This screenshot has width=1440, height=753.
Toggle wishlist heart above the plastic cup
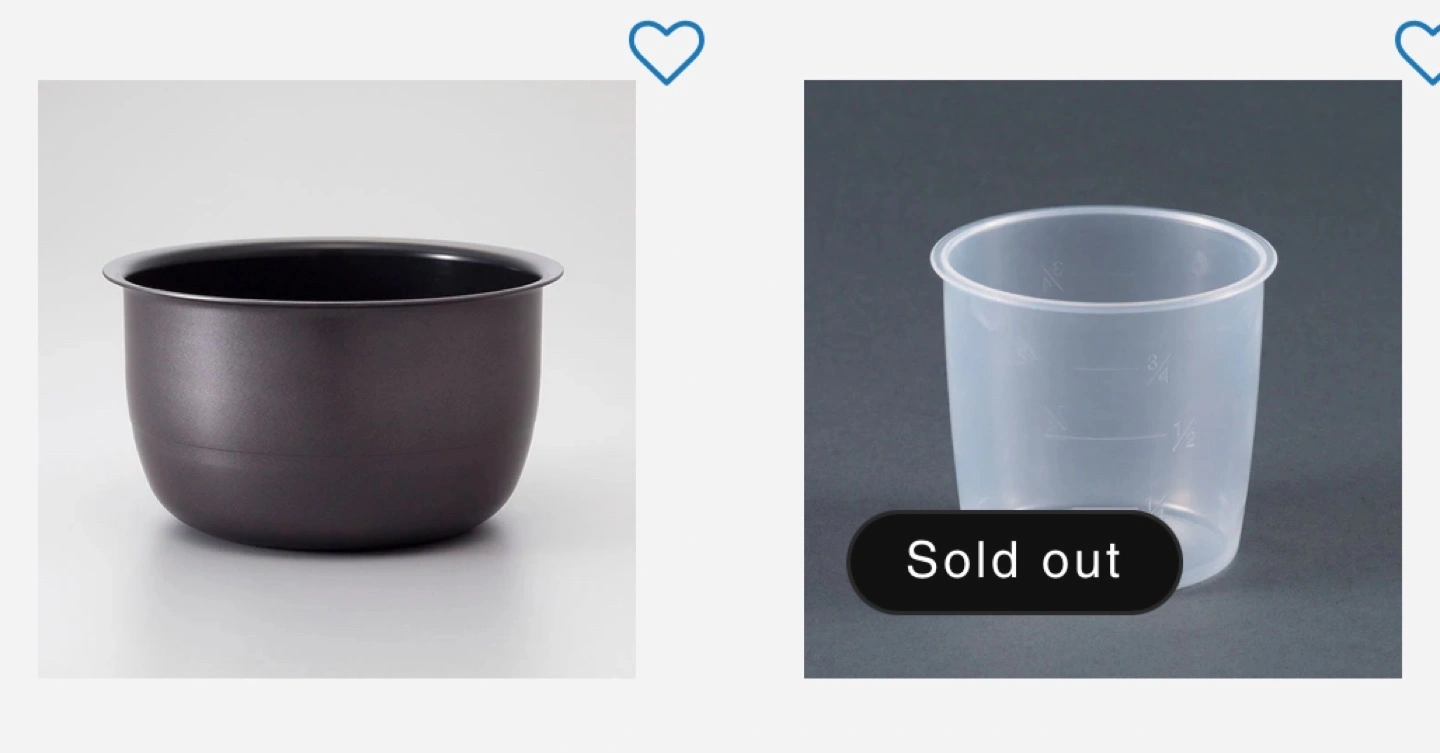click(x=1418, y=53)
